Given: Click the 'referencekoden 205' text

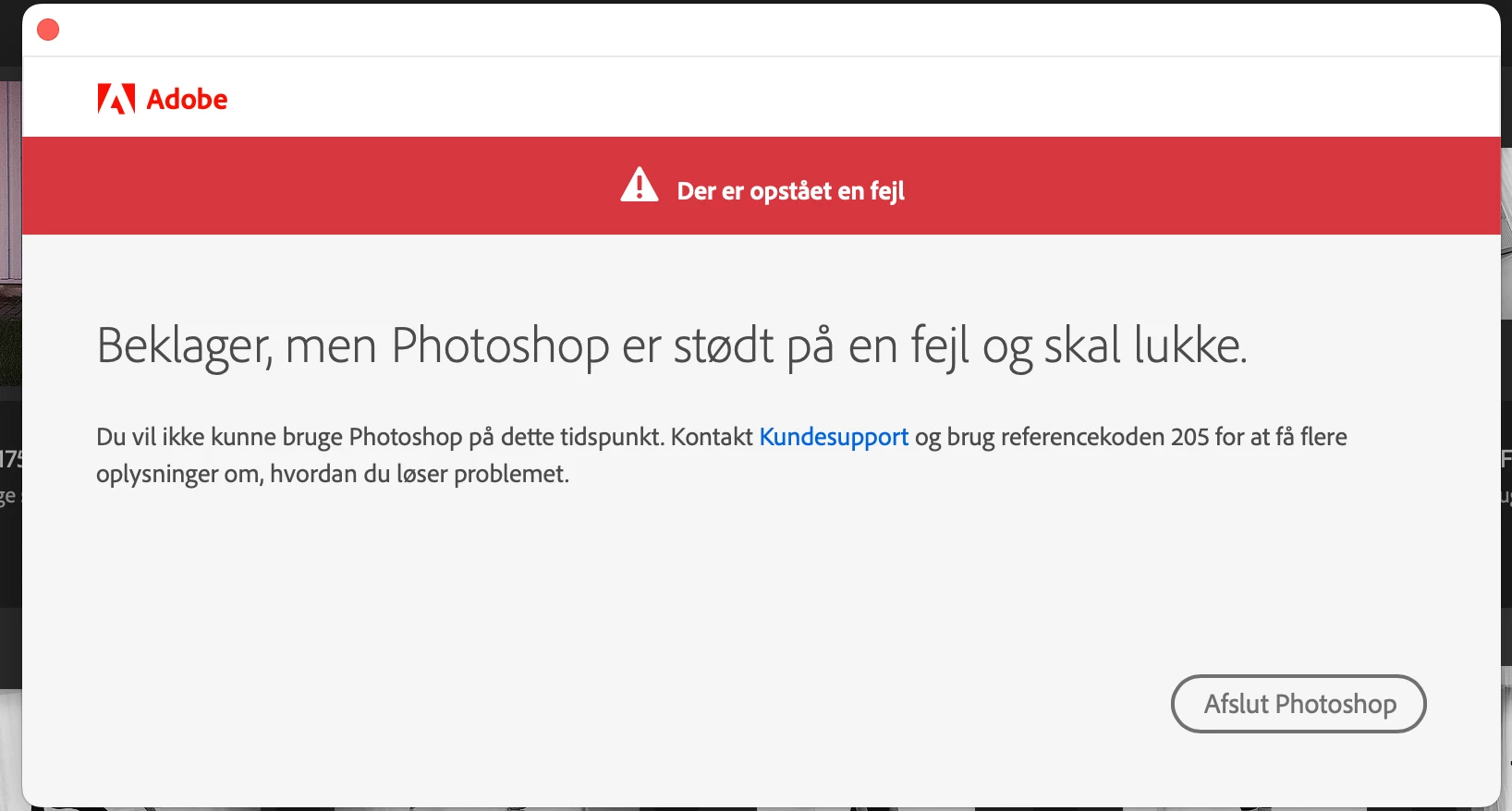Looking at the screenshot, I should tap(1104, 437).
